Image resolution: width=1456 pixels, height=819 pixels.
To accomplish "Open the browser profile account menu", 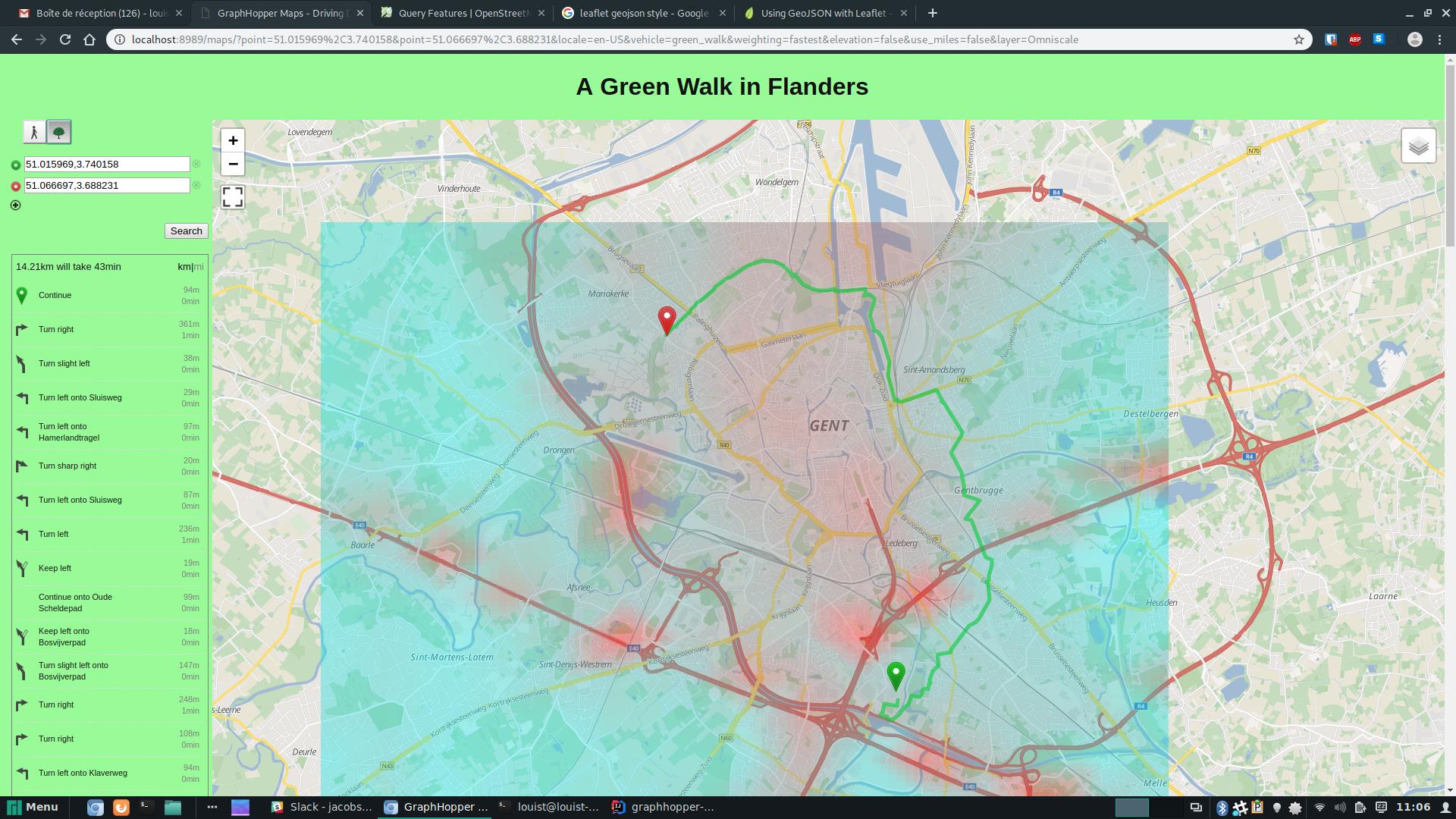I will click(x=1414, y=39).
